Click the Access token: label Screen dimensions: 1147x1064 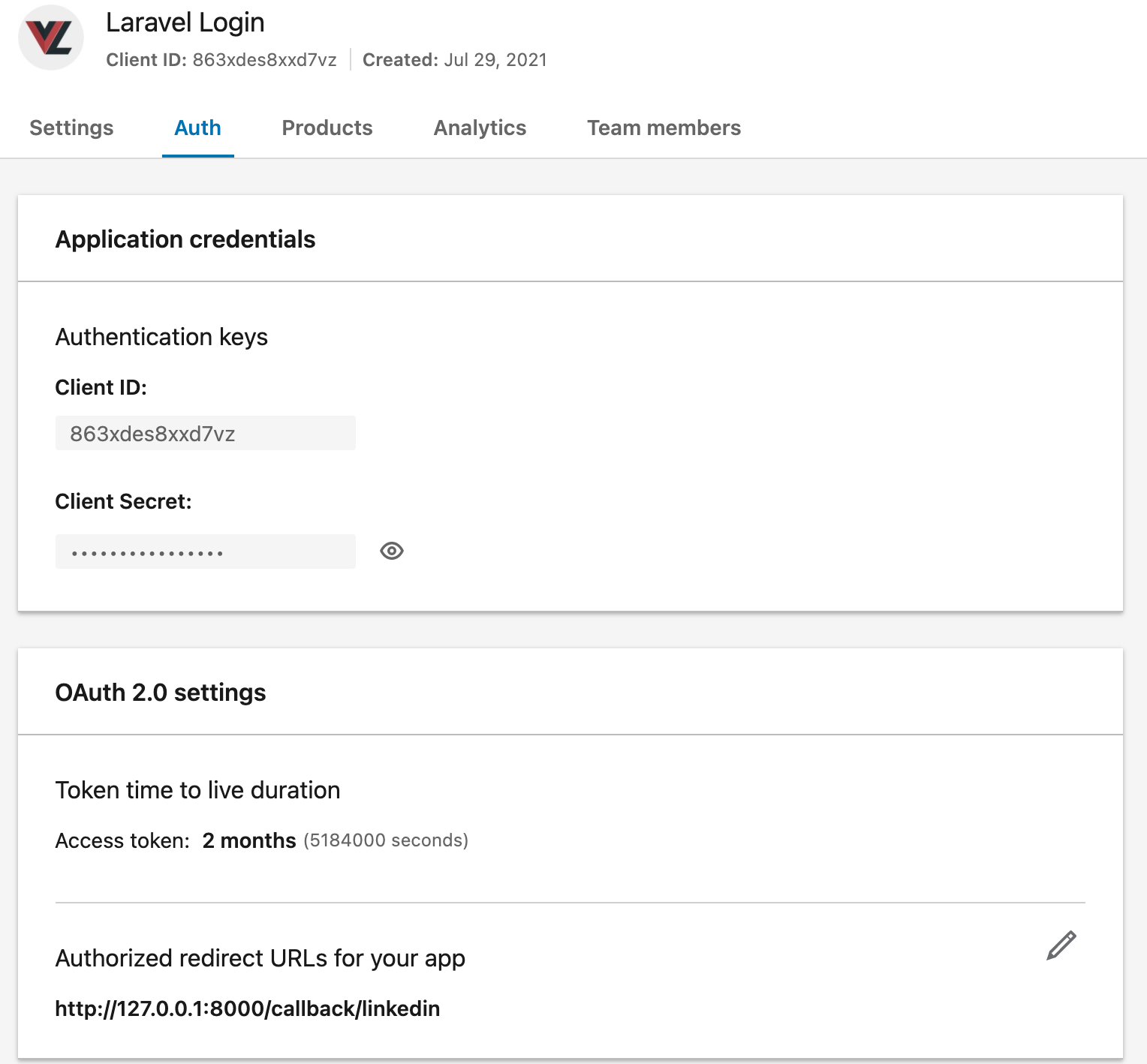pos(123,840)
